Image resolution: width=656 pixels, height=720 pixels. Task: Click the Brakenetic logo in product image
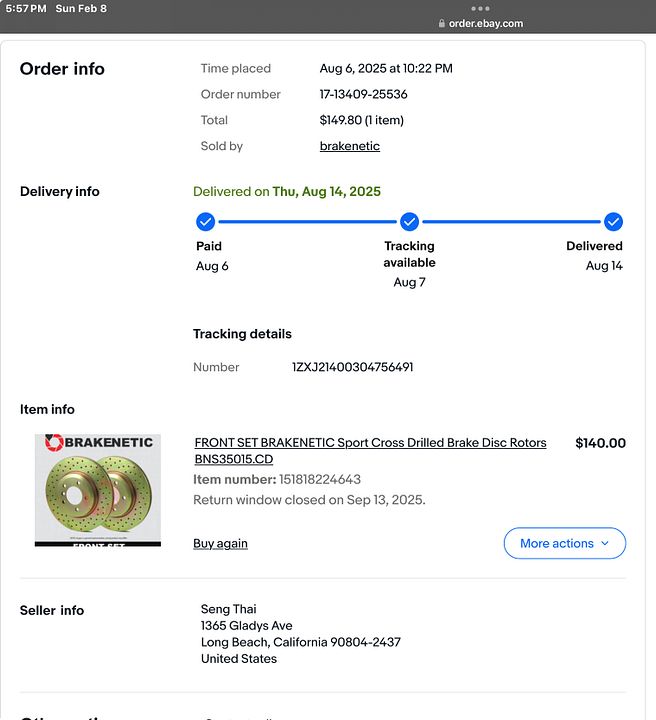coord(99,443)
